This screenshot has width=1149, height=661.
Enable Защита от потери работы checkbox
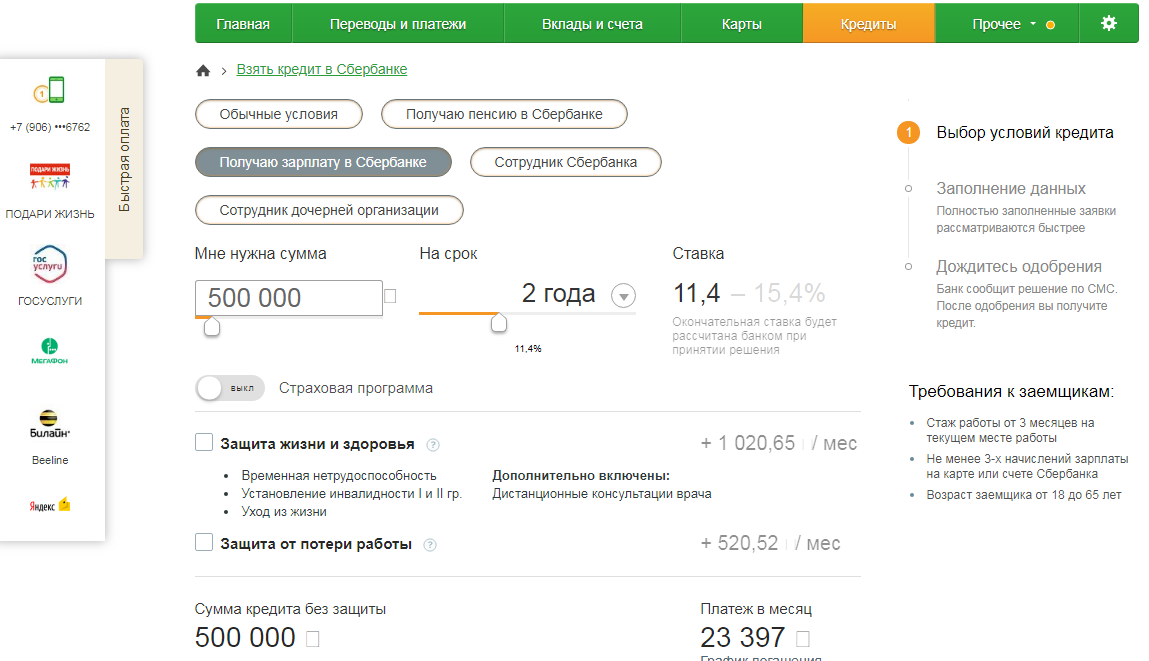coord(204,543)
